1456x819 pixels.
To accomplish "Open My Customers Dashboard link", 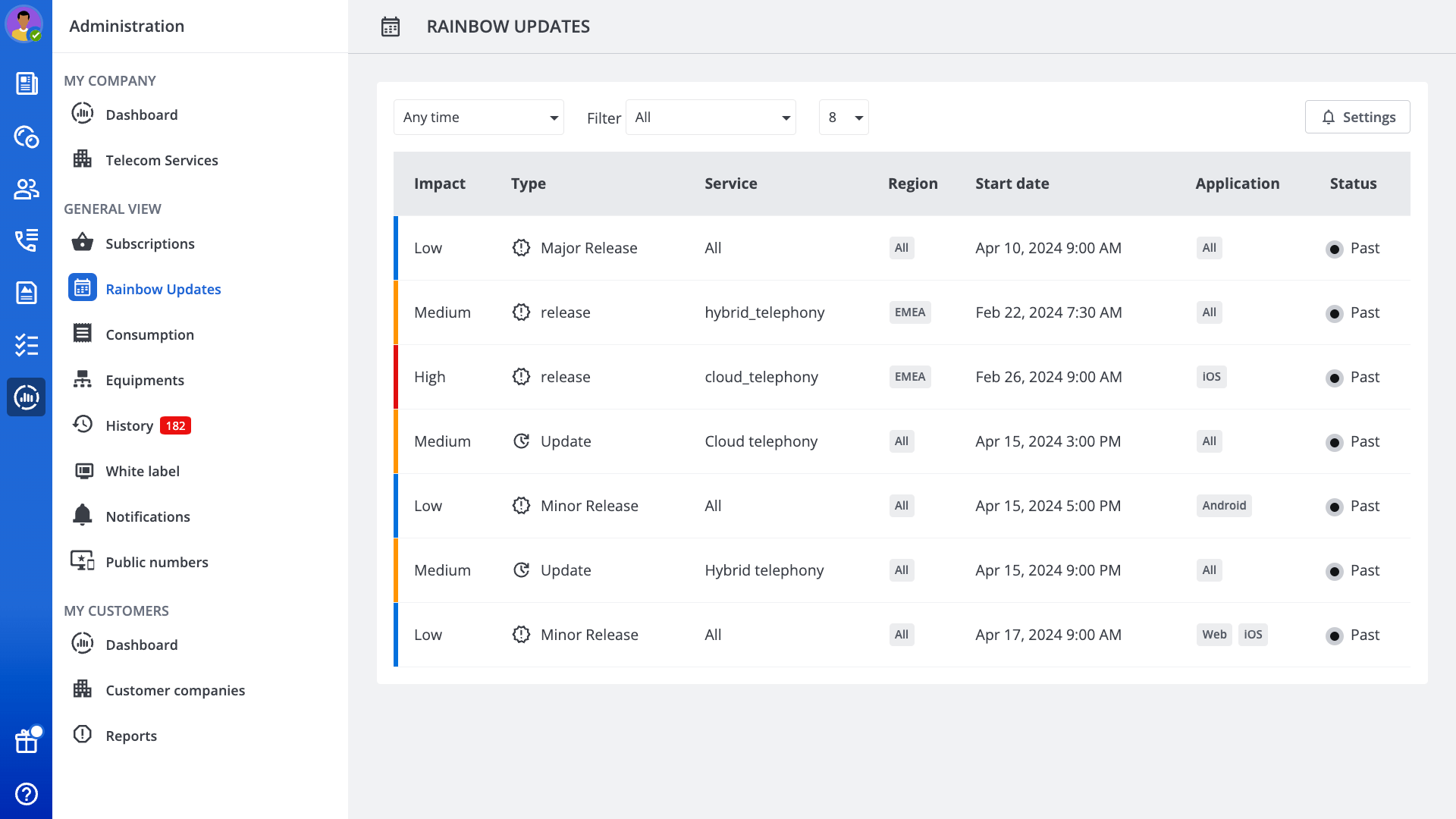I will pos(141,645).
